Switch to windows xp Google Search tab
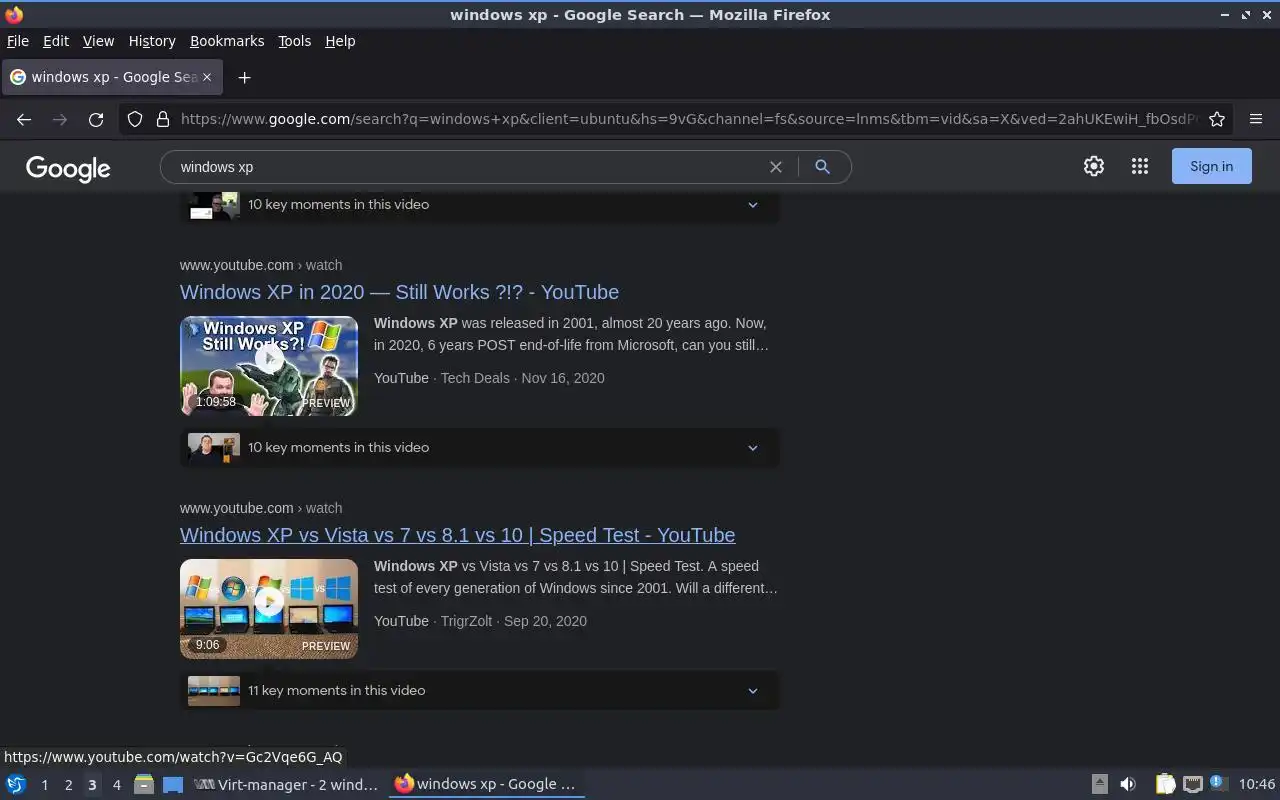Screen dimensions: 1280x800 coord(110,77)
